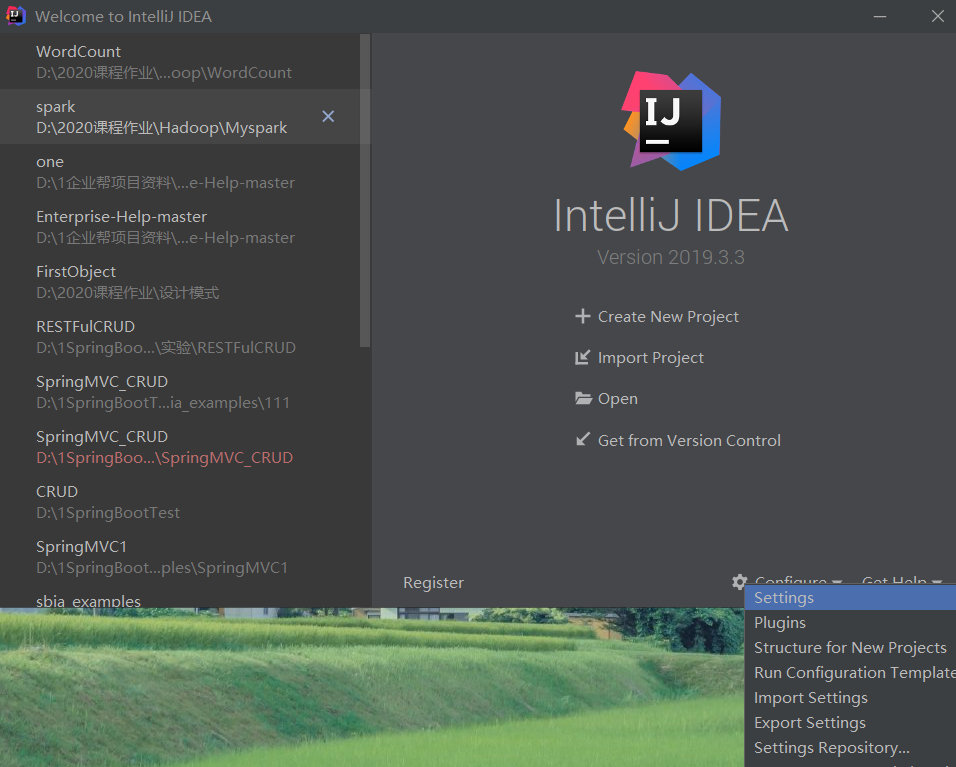Choose Structure for New Projects

pyautogui.click(x=850, y=647)
